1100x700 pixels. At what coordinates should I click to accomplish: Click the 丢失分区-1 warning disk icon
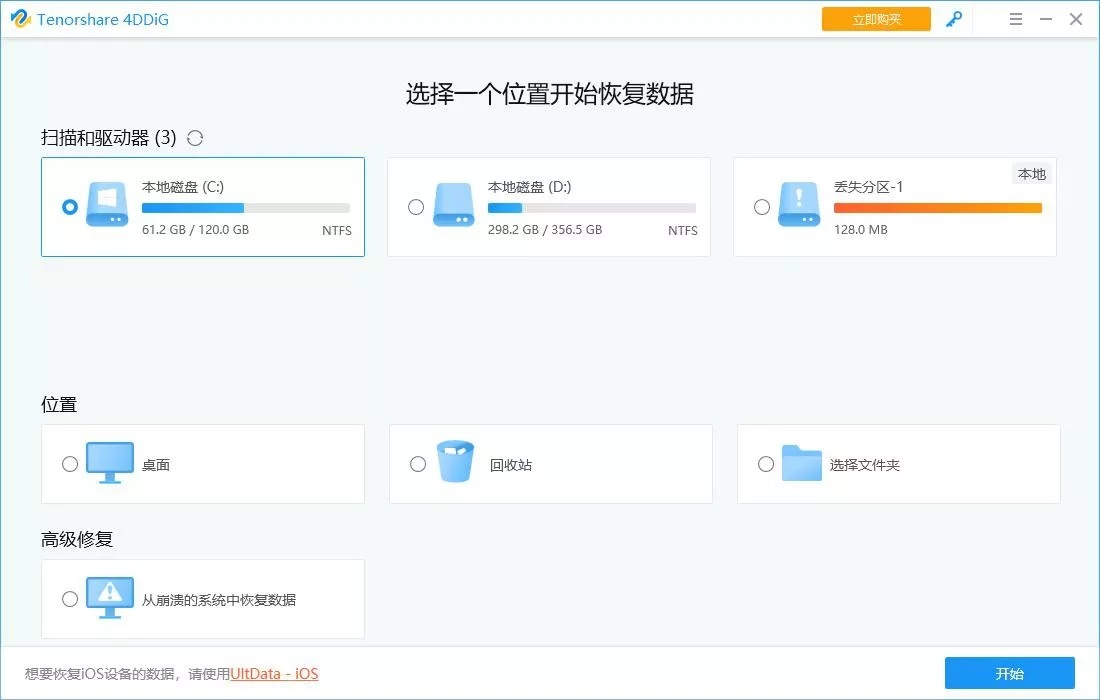click(799, 206)
